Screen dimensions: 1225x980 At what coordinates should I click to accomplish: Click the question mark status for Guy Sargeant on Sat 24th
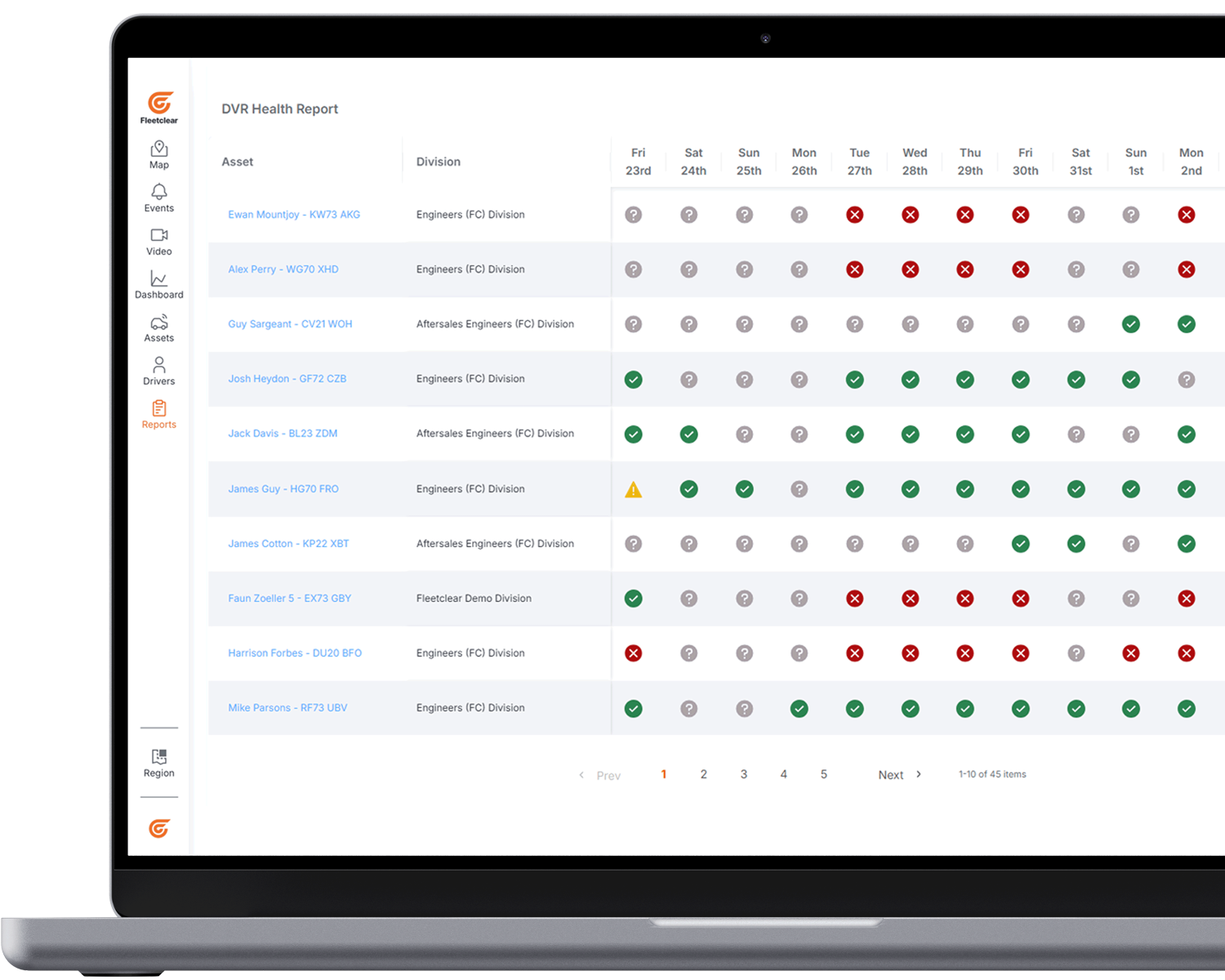(688, 324)
